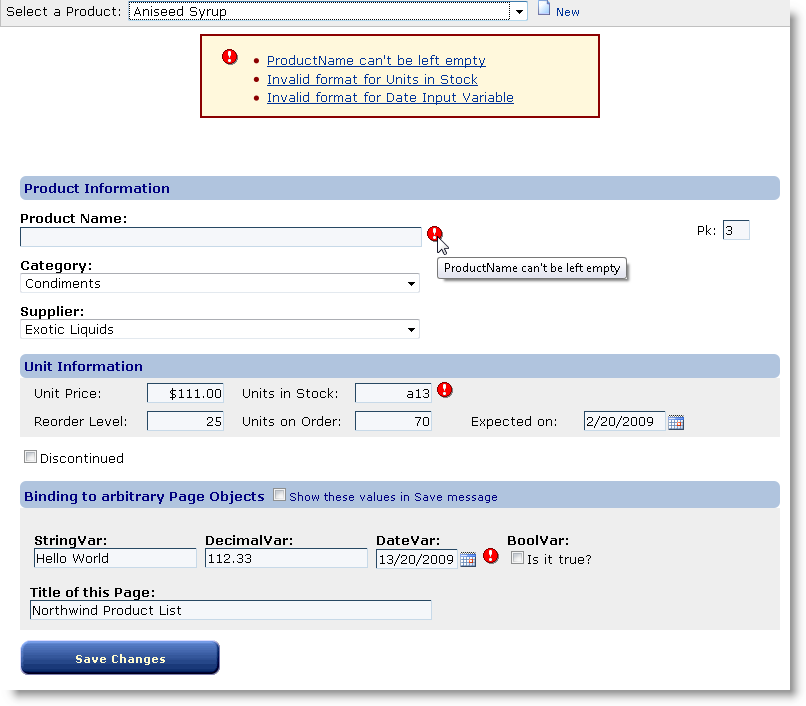Open the calendar picker for Expected on
The width and height of the screenshot is (806, 706).
point(676,422)
